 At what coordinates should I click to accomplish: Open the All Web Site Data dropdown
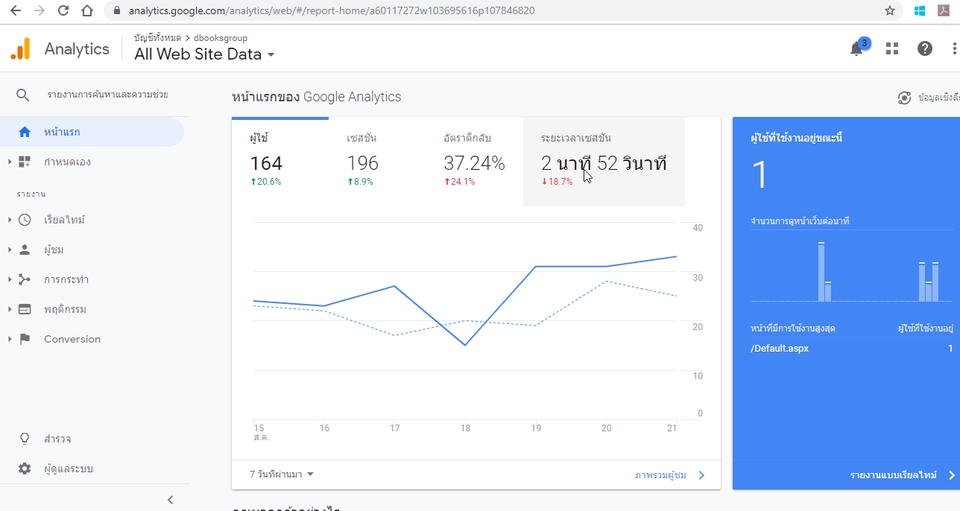coord(204,55)
